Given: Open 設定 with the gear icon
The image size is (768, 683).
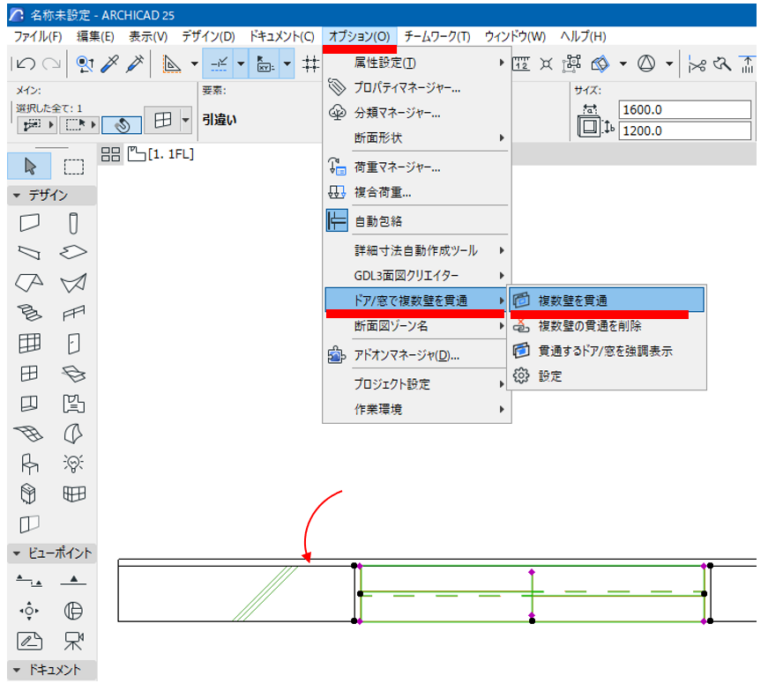Looking at the screenshot, I should 606,376.
